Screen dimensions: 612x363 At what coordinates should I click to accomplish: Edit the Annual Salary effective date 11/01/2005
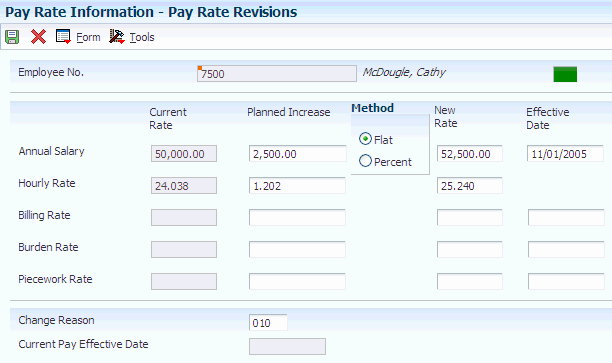(x=565, y=154)
